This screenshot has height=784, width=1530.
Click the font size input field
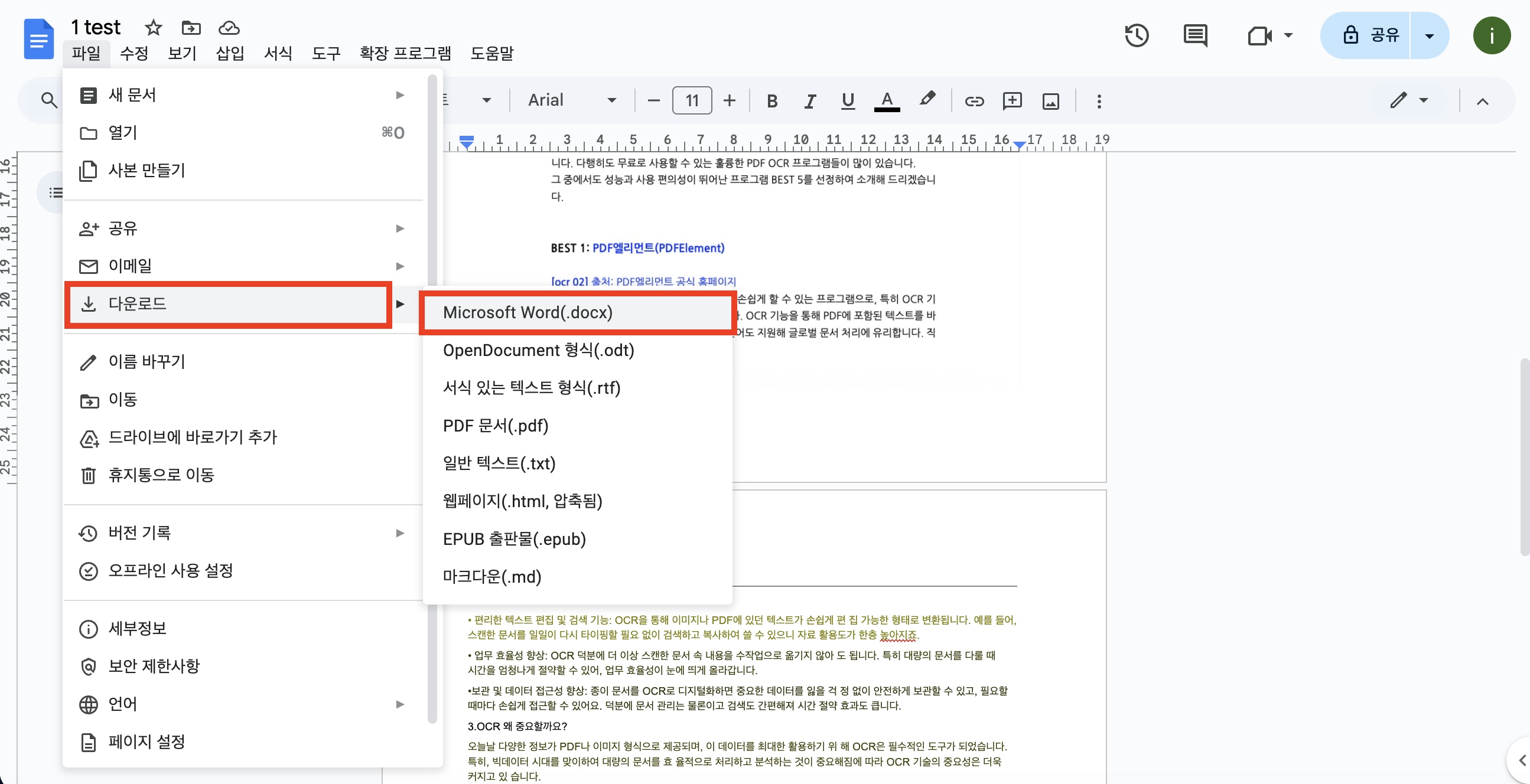(691, 100)
